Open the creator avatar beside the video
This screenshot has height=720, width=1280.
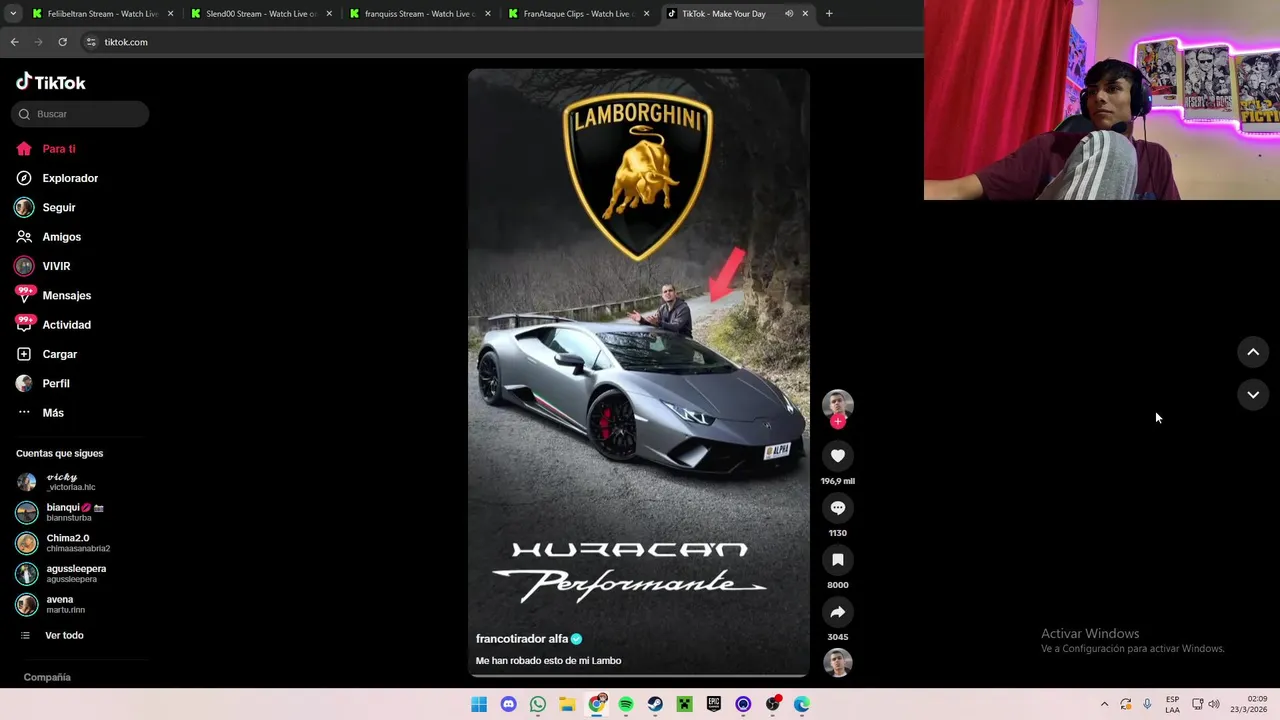(838, 404)
